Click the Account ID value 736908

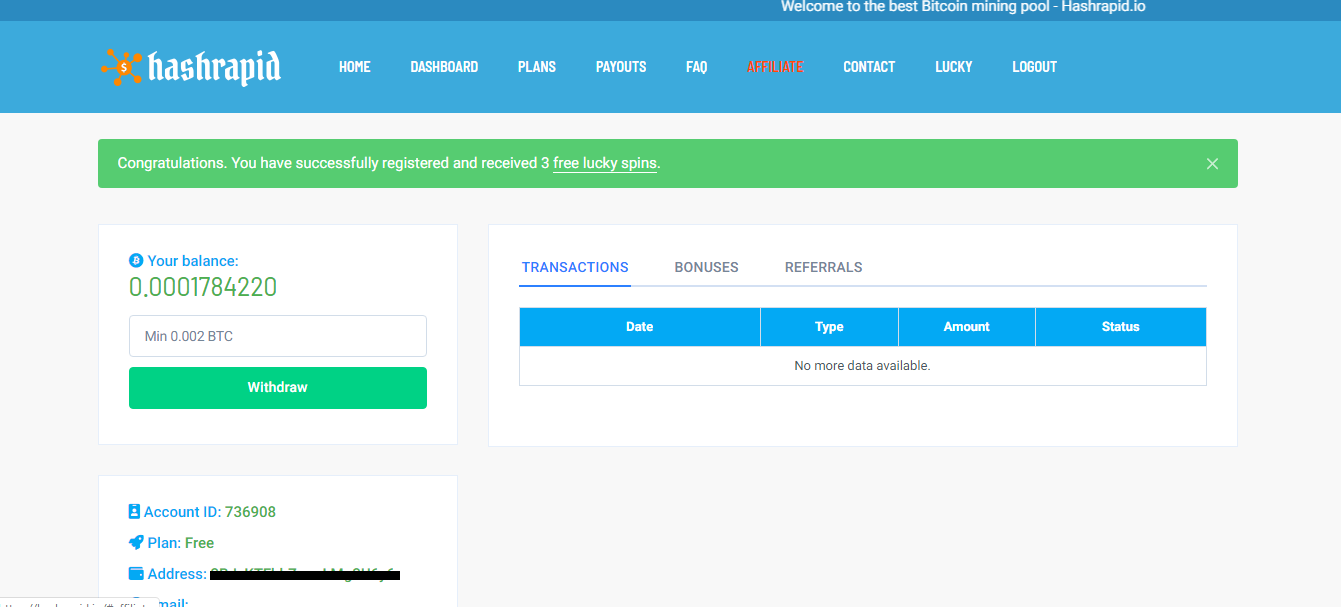(250, 512)
